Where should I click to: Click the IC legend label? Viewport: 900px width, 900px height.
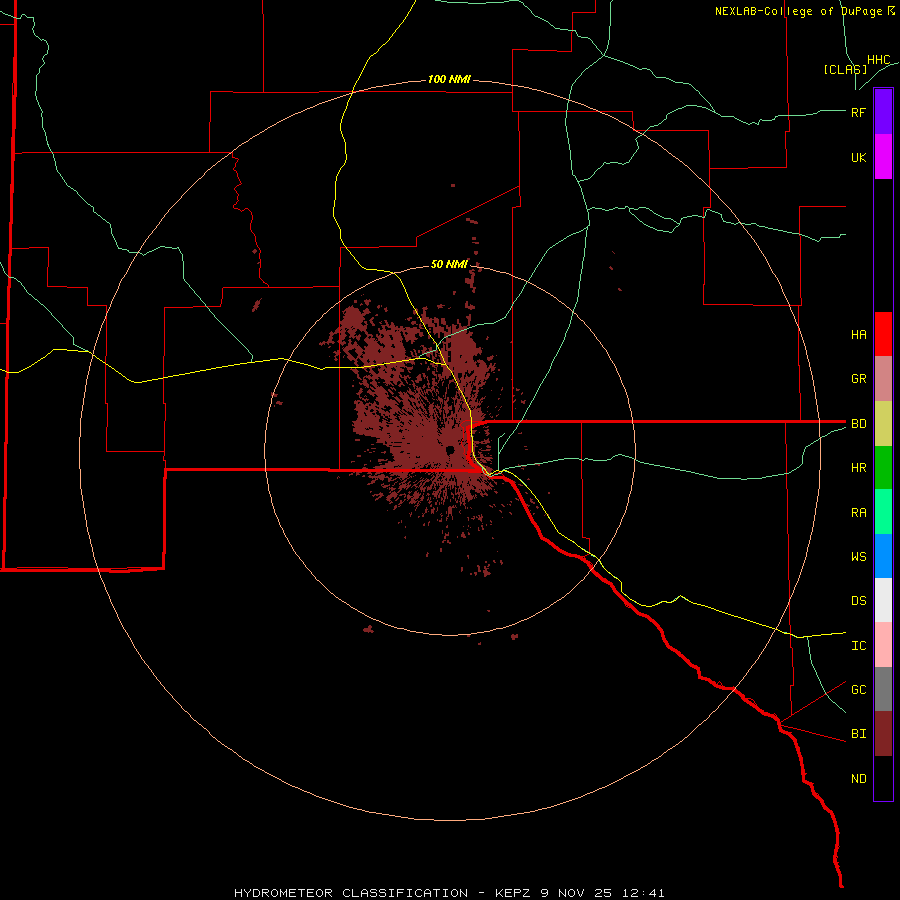[x=858, y=646]
